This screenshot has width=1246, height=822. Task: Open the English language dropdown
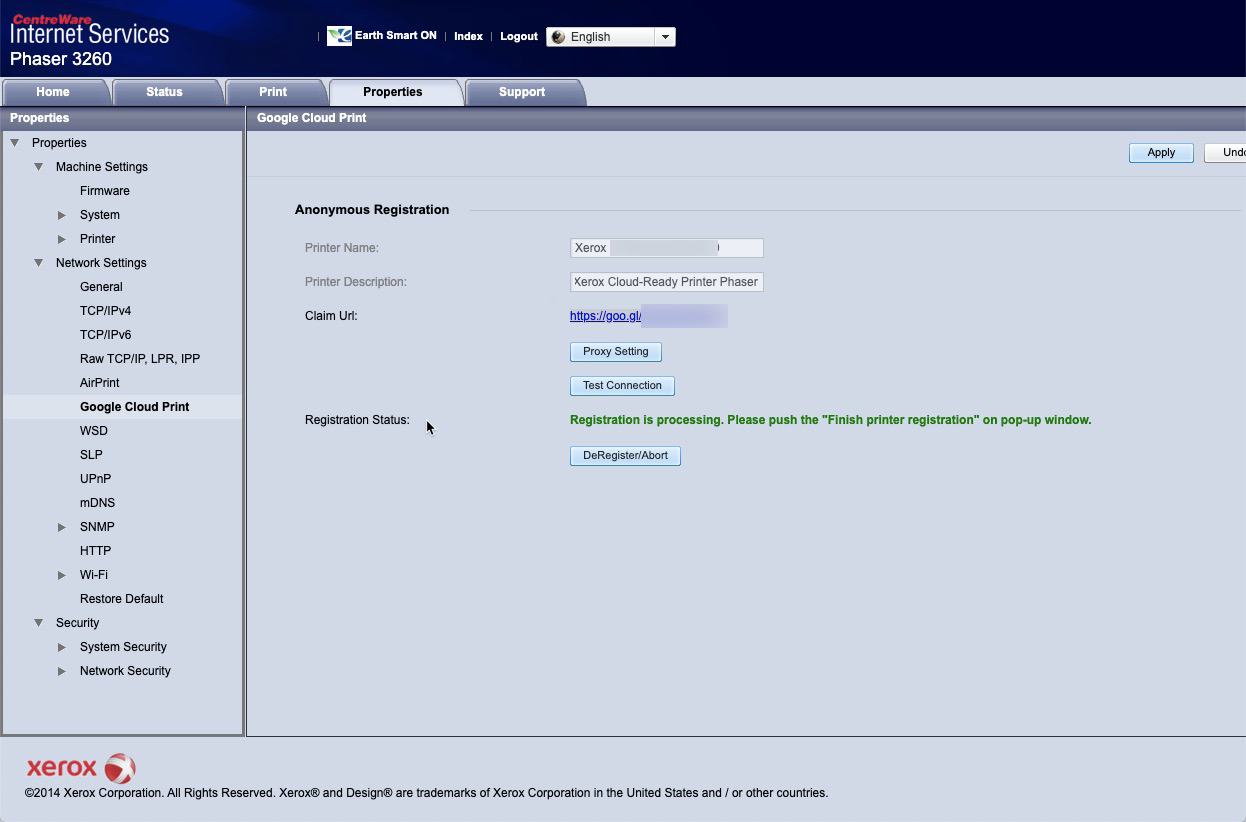(611, 37)
